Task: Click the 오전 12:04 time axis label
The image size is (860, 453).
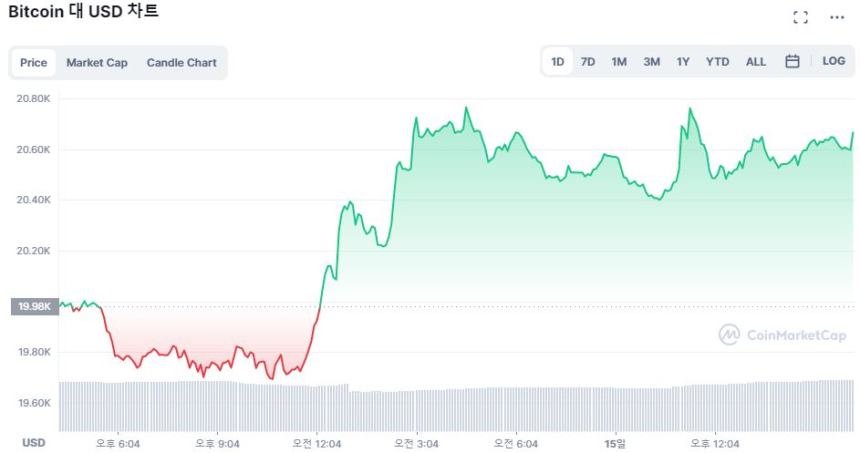Action: 315,443
